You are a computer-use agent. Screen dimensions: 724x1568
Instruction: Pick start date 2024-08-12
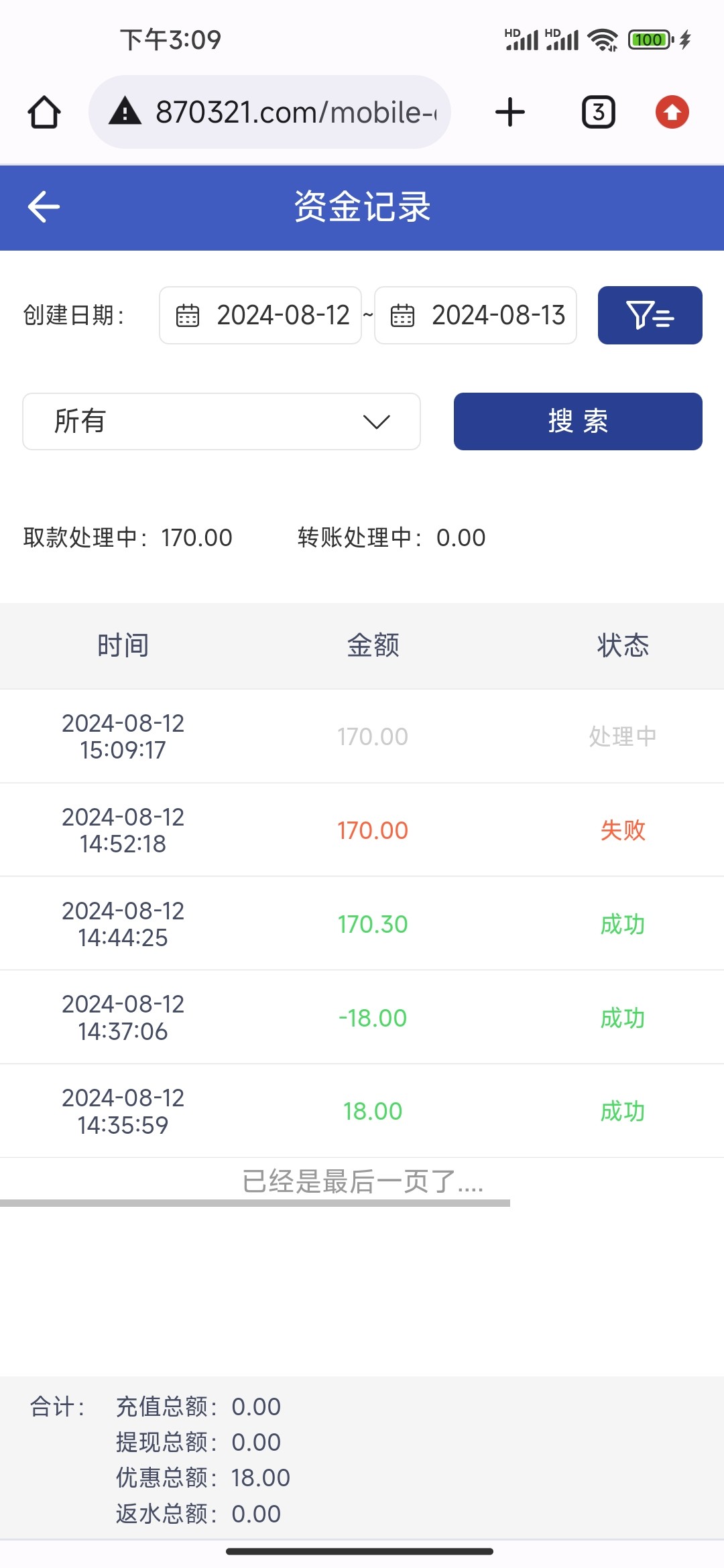283,316
